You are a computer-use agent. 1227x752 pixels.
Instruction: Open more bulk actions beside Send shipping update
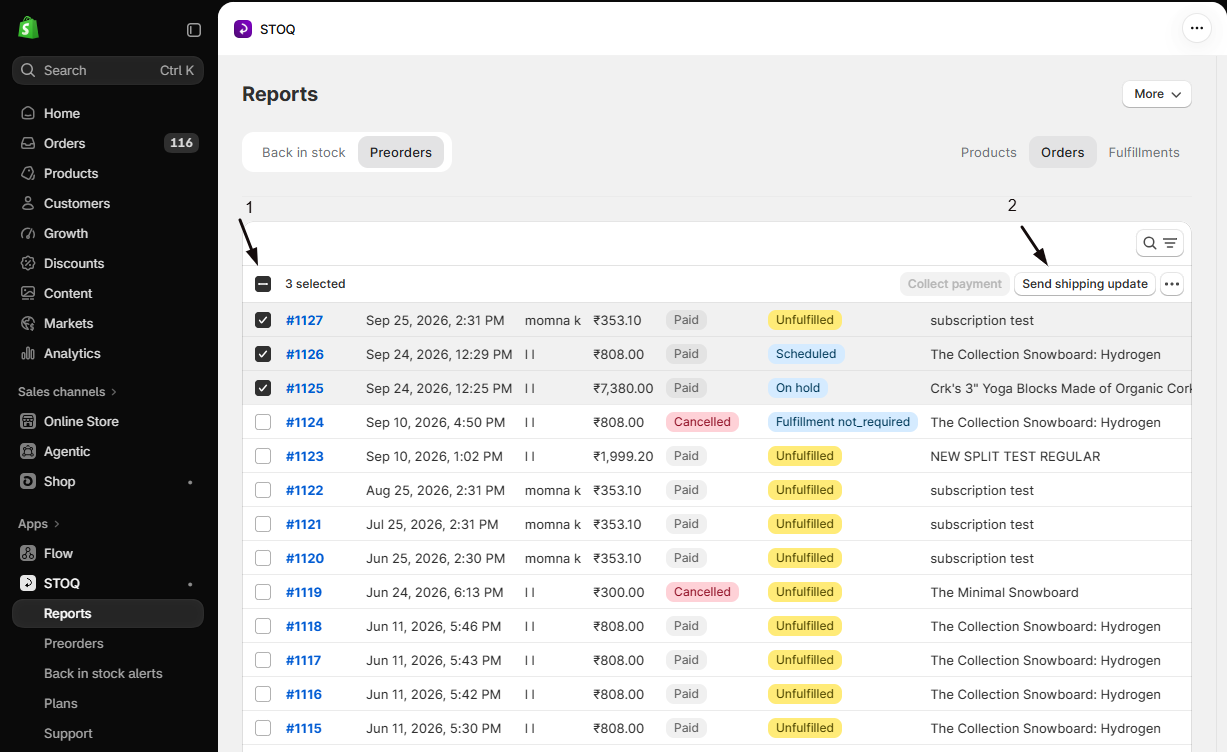1172,284
